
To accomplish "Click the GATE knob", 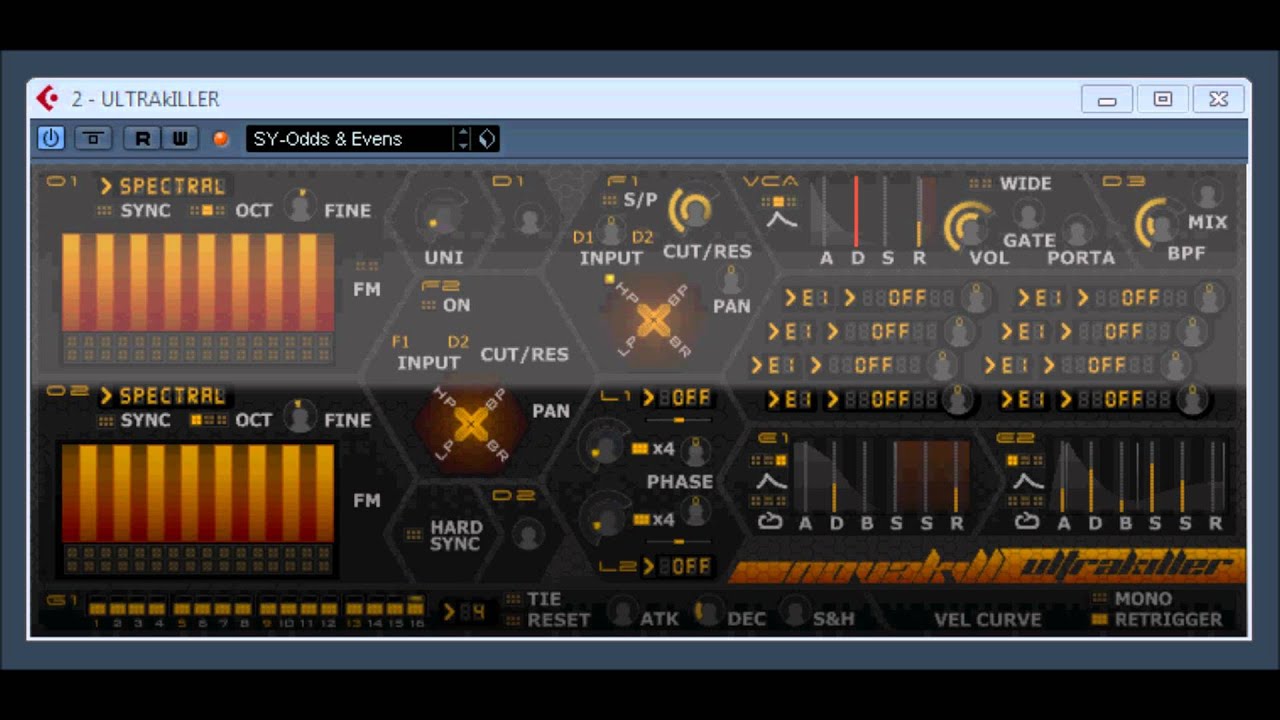I will [1027, 213].
